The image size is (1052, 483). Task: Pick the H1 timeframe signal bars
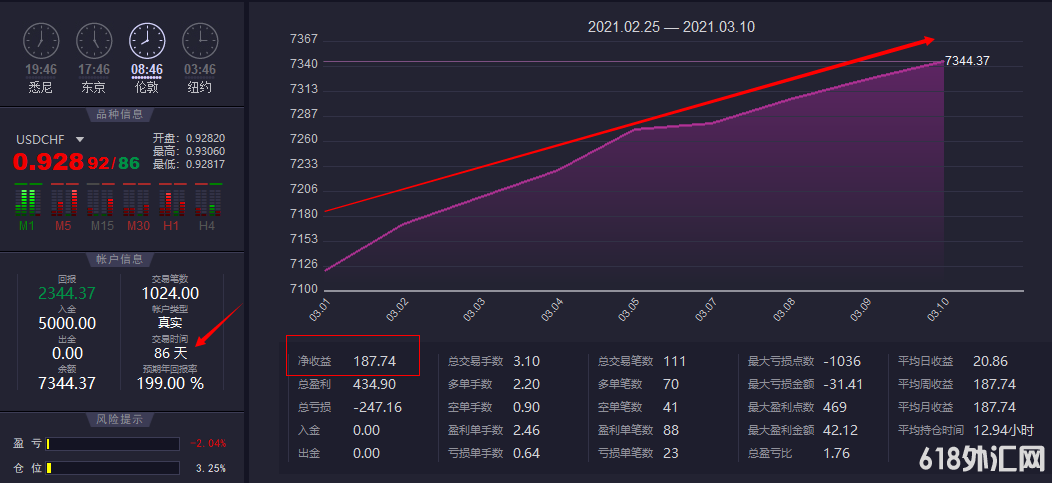pos(172,201)
